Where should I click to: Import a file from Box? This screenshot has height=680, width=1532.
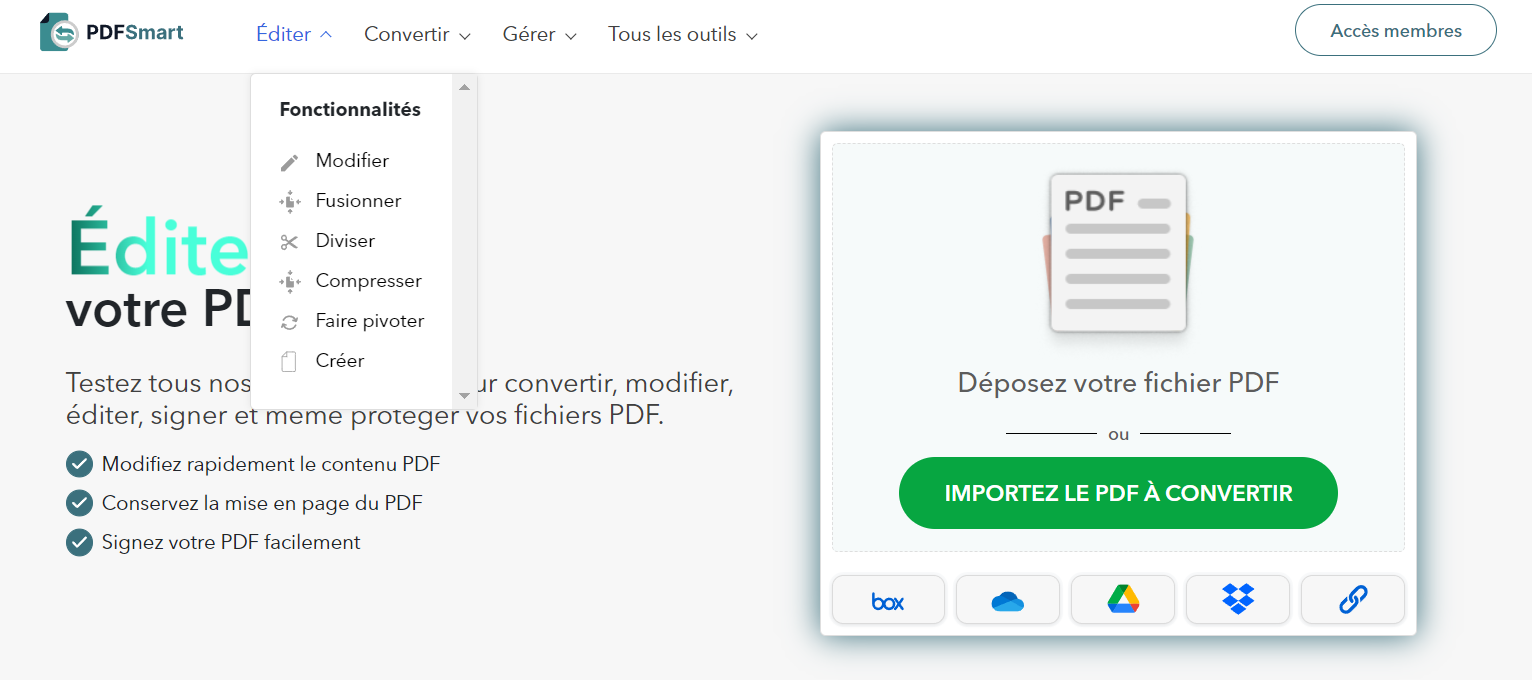point(888,599)
